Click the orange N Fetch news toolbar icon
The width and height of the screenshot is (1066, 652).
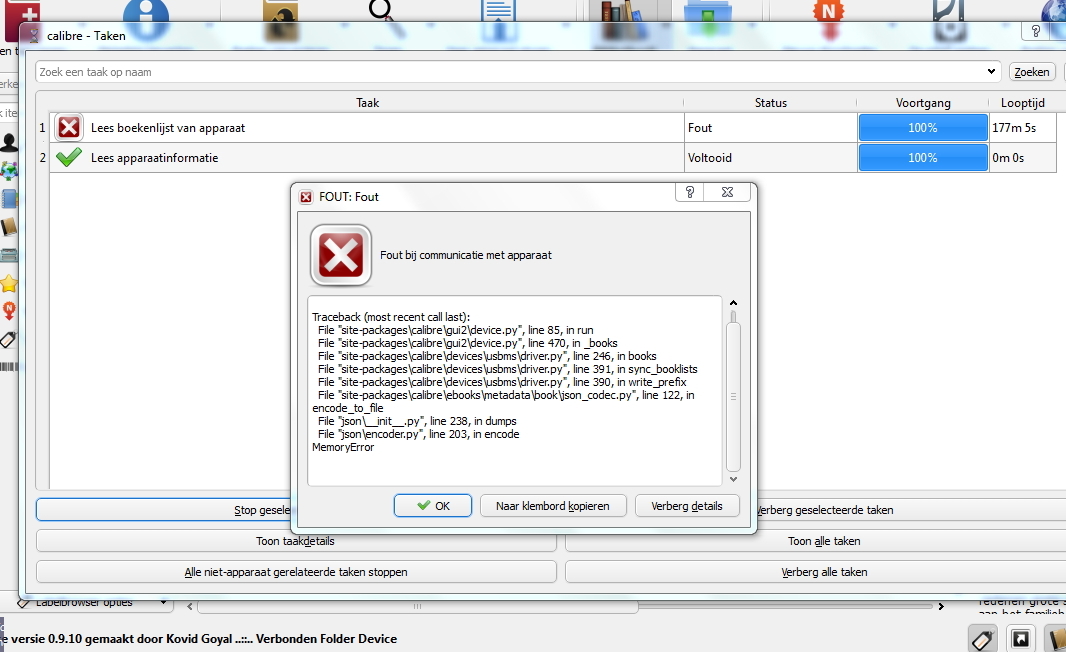828,19
